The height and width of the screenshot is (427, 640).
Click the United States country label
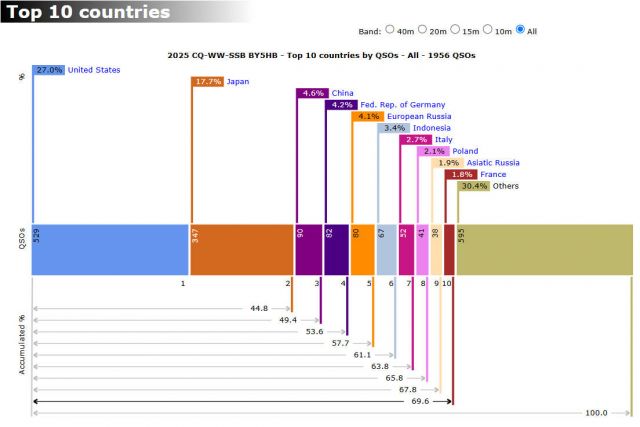[x=94, y=70]
